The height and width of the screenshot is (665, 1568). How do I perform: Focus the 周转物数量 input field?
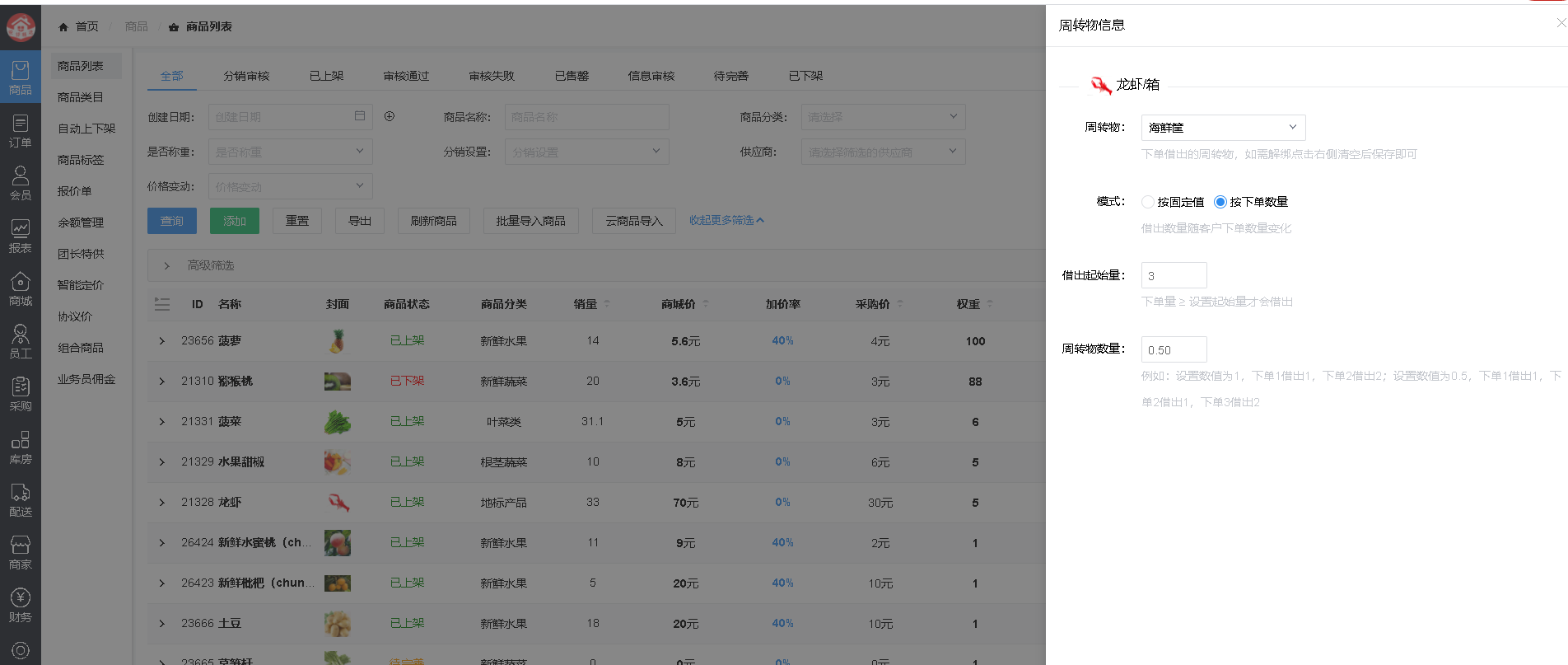click(1174, 349)
